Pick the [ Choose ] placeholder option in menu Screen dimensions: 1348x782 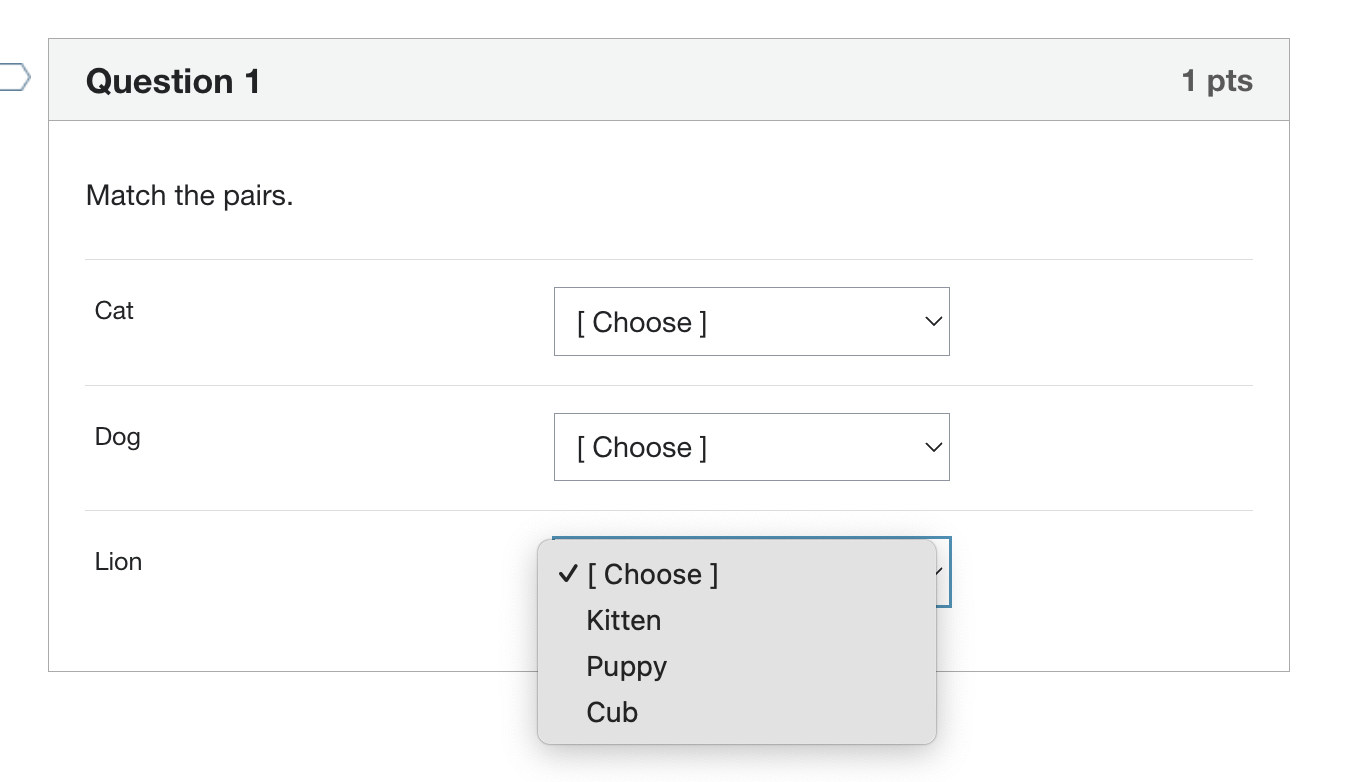coord(652,574)
